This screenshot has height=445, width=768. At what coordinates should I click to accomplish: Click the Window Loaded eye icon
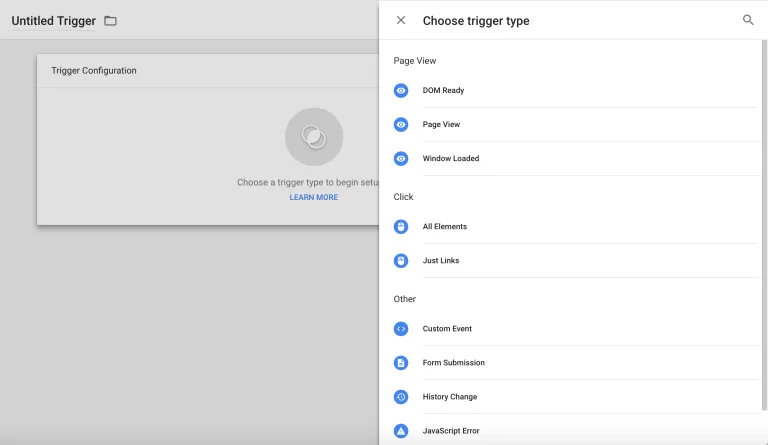point(401,159)
